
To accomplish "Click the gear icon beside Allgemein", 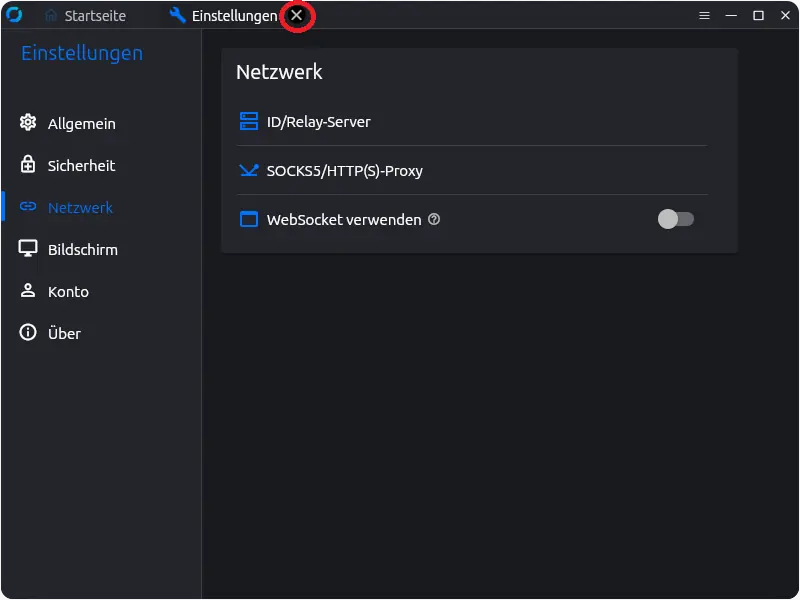I will [x=28, y=123].
